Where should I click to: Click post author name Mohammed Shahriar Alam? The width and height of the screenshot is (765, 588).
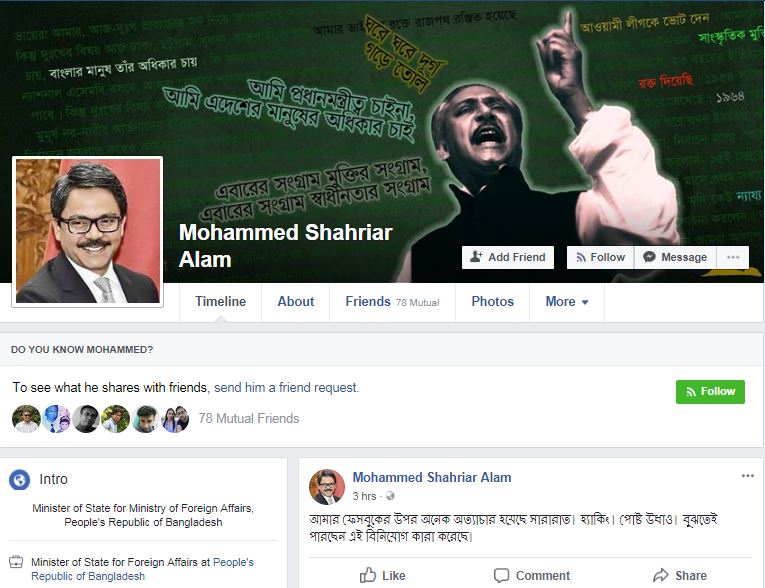pyautogui.click(x=432, y=477)
